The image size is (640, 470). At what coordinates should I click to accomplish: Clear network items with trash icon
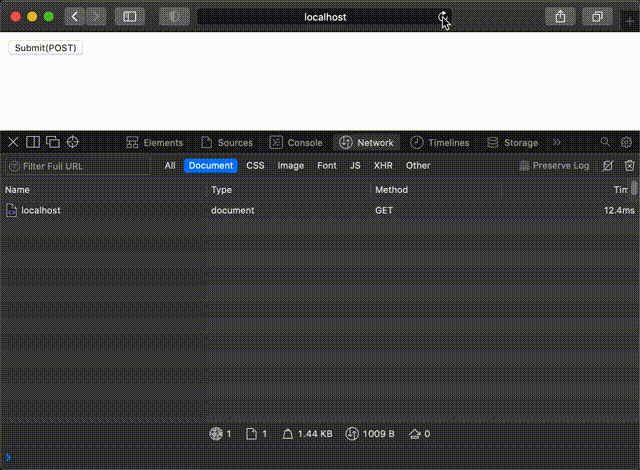tap(629, 166)
